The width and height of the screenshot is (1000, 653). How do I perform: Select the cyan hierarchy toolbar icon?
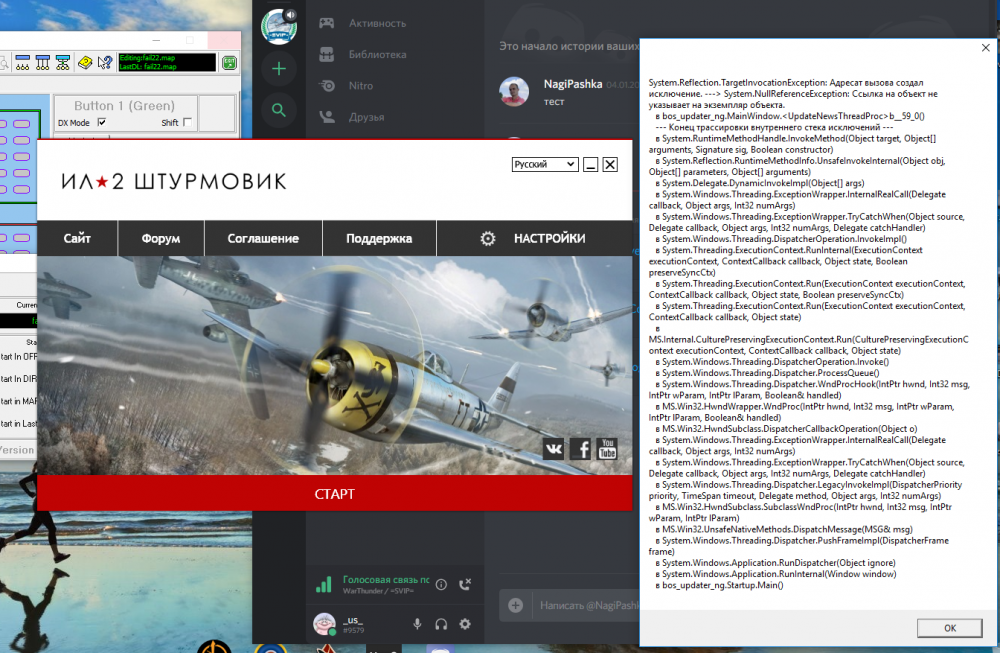pos(63,62)
